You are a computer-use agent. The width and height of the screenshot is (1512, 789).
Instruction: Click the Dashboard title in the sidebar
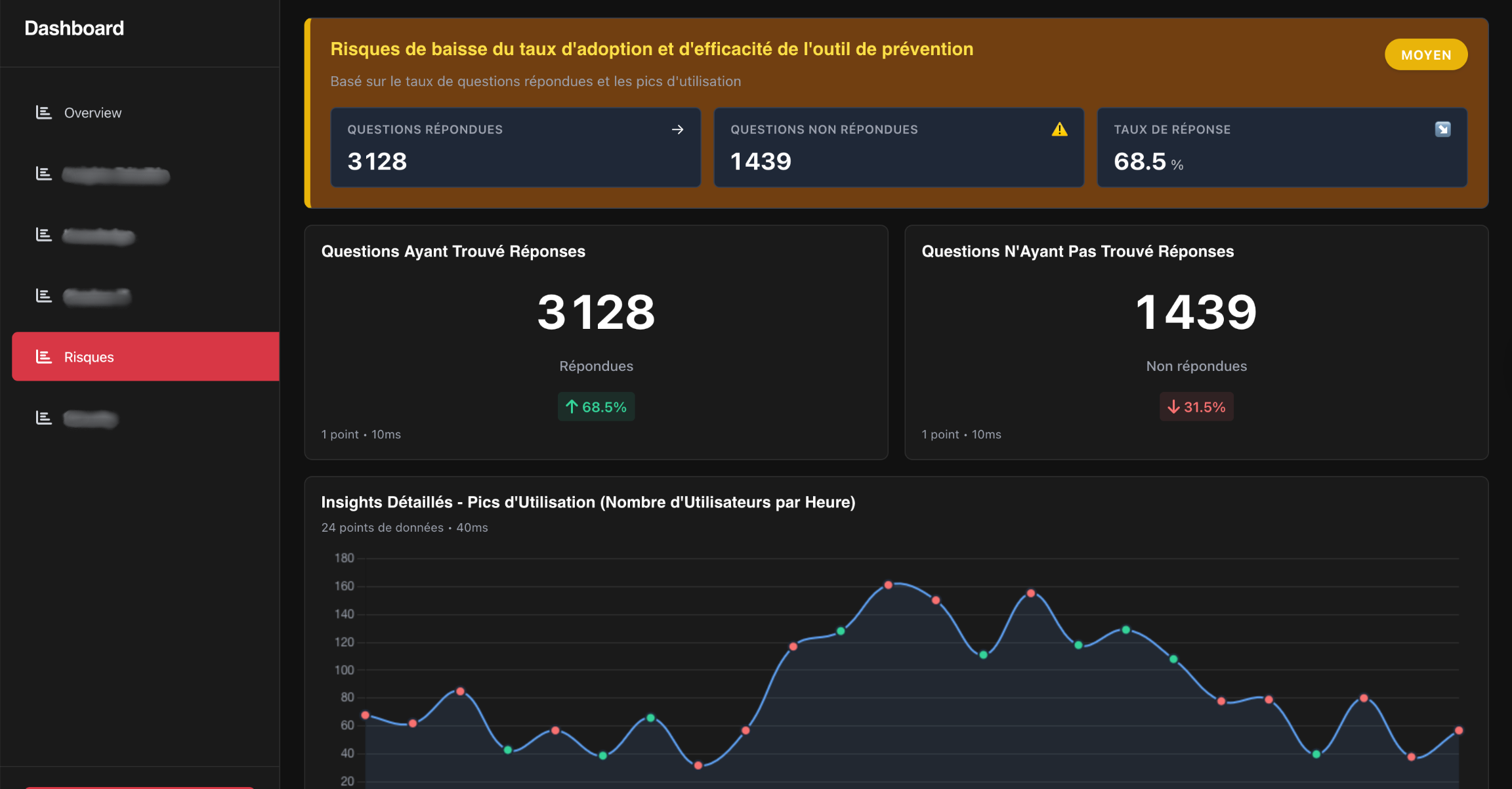74,28
